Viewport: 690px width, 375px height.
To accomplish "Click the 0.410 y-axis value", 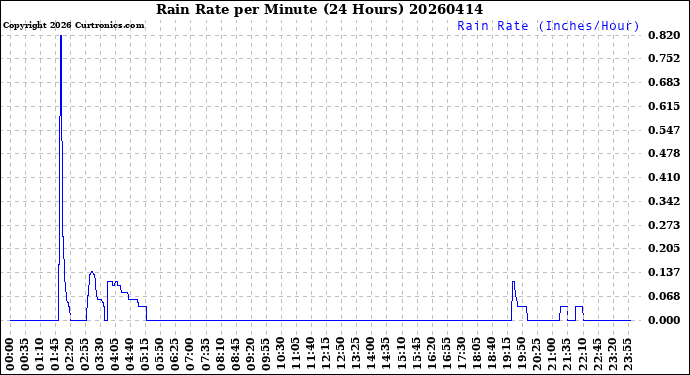I will [664, 177].
